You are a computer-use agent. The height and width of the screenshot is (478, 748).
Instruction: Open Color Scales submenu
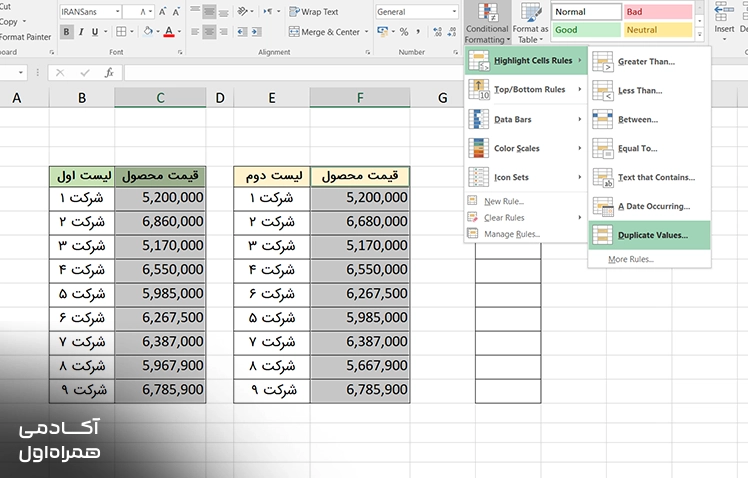pyautogui.click(x=526, y=148)
